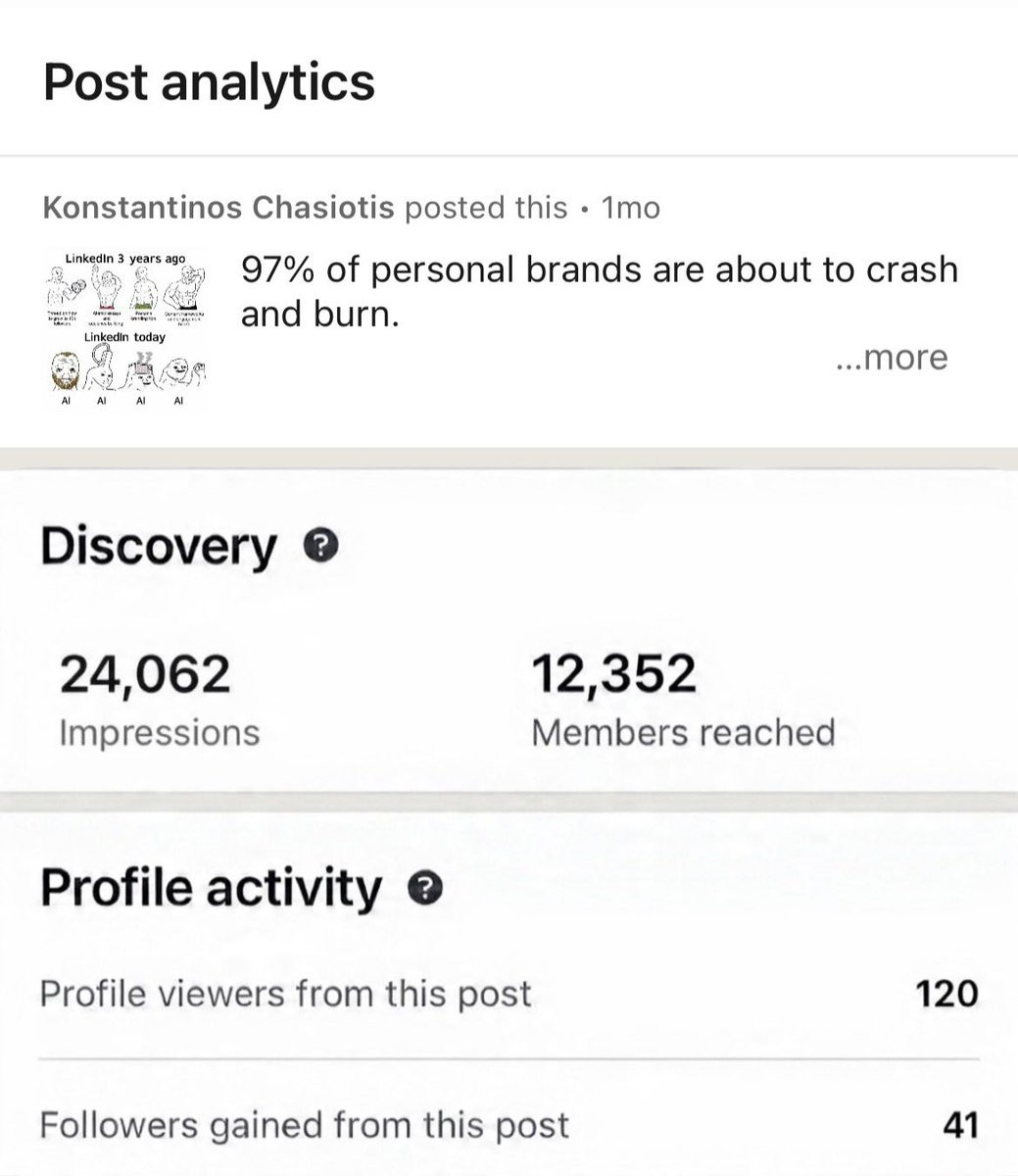1018x1176 pixels.
Task: Open 'Followers gained from this post' row
Action: click(x=509, y=1125)
